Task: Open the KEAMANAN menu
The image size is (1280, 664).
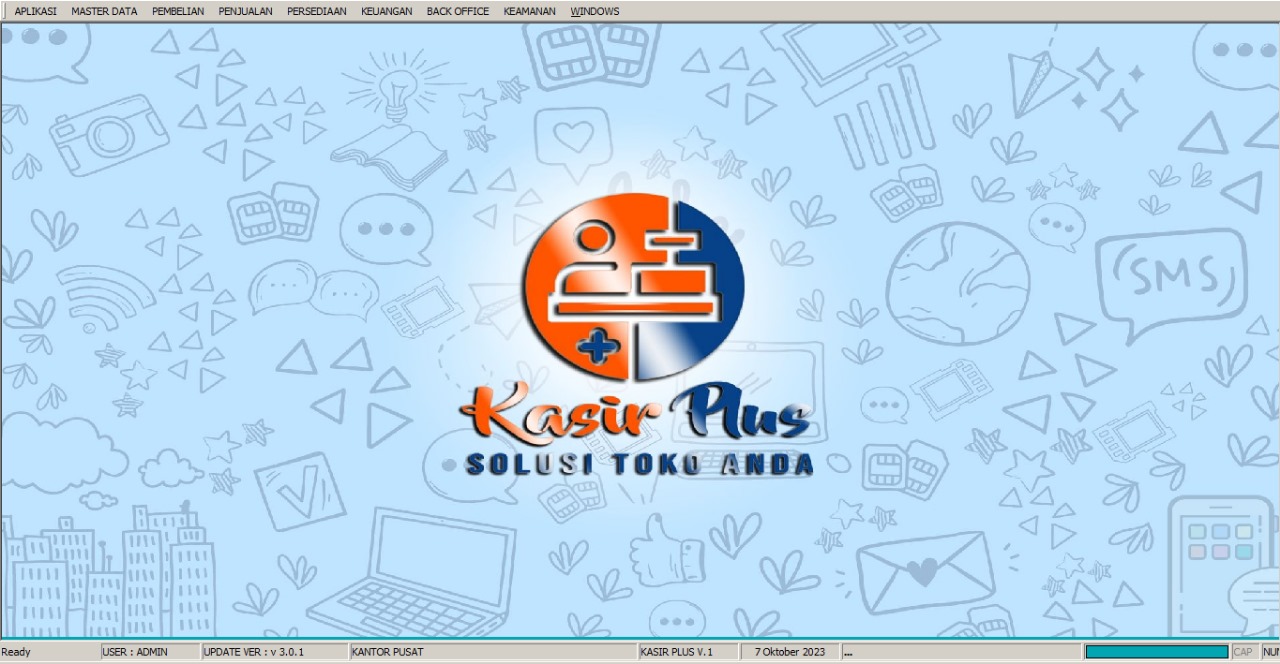Action: coord(529,11)
